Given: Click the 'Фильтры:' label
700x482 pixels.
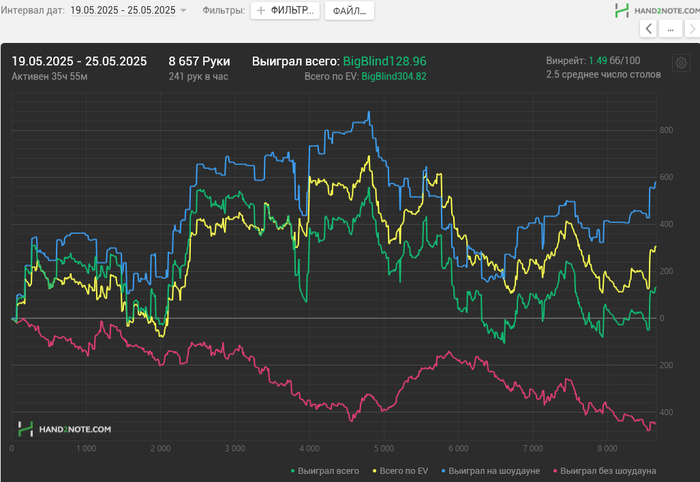Looking at the screenshot, I should (x=224, y=10).
